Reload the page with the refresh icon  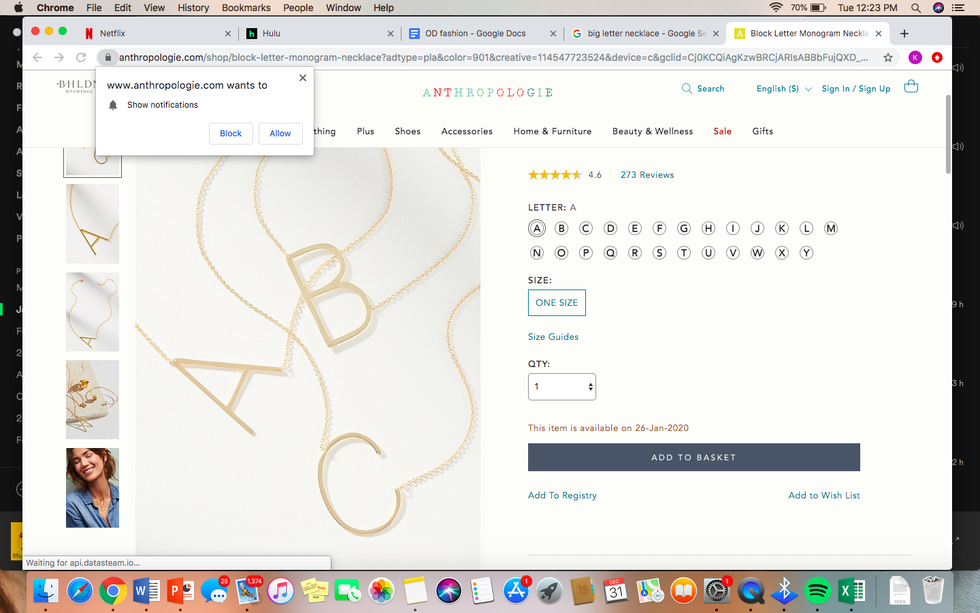82,58
